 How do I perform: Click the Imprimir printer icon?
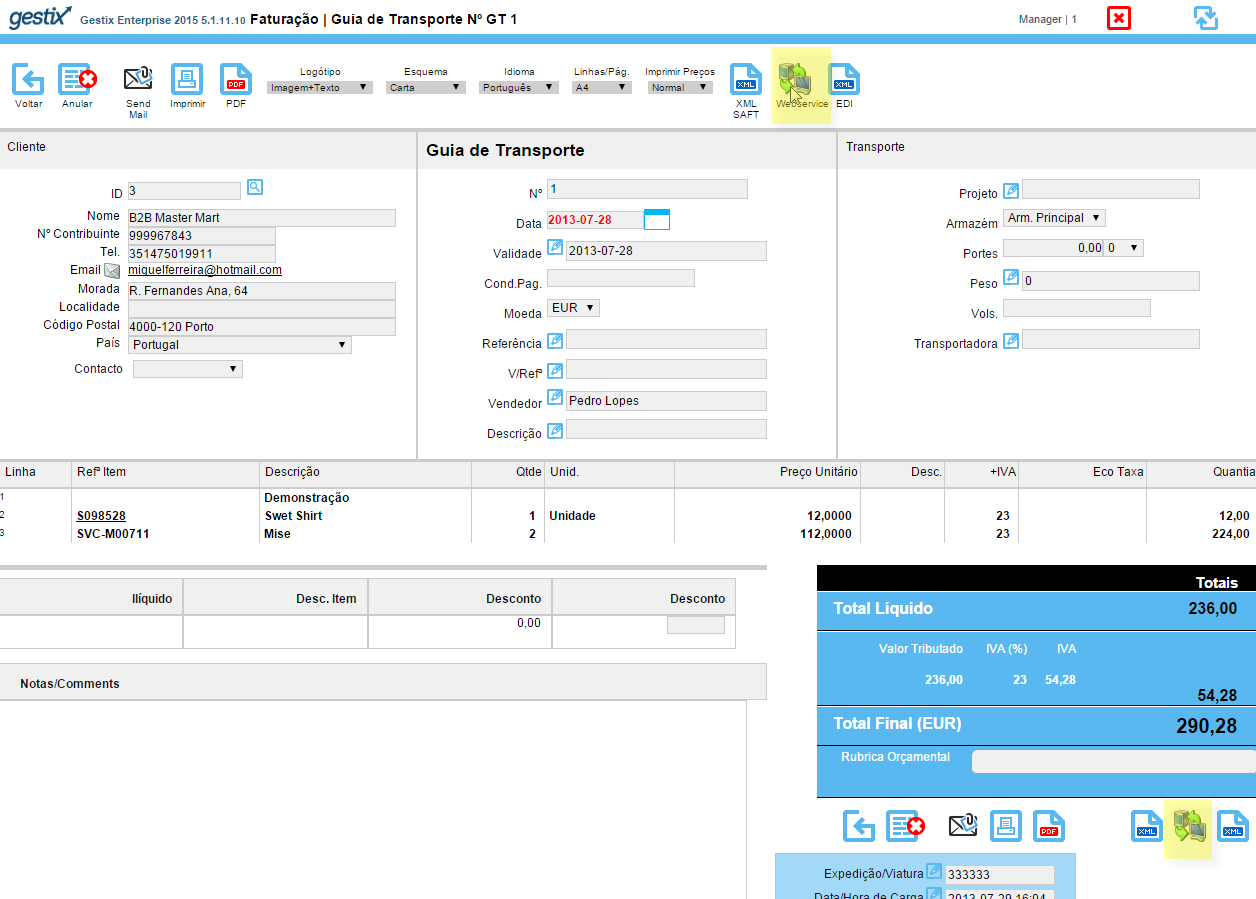187,79
